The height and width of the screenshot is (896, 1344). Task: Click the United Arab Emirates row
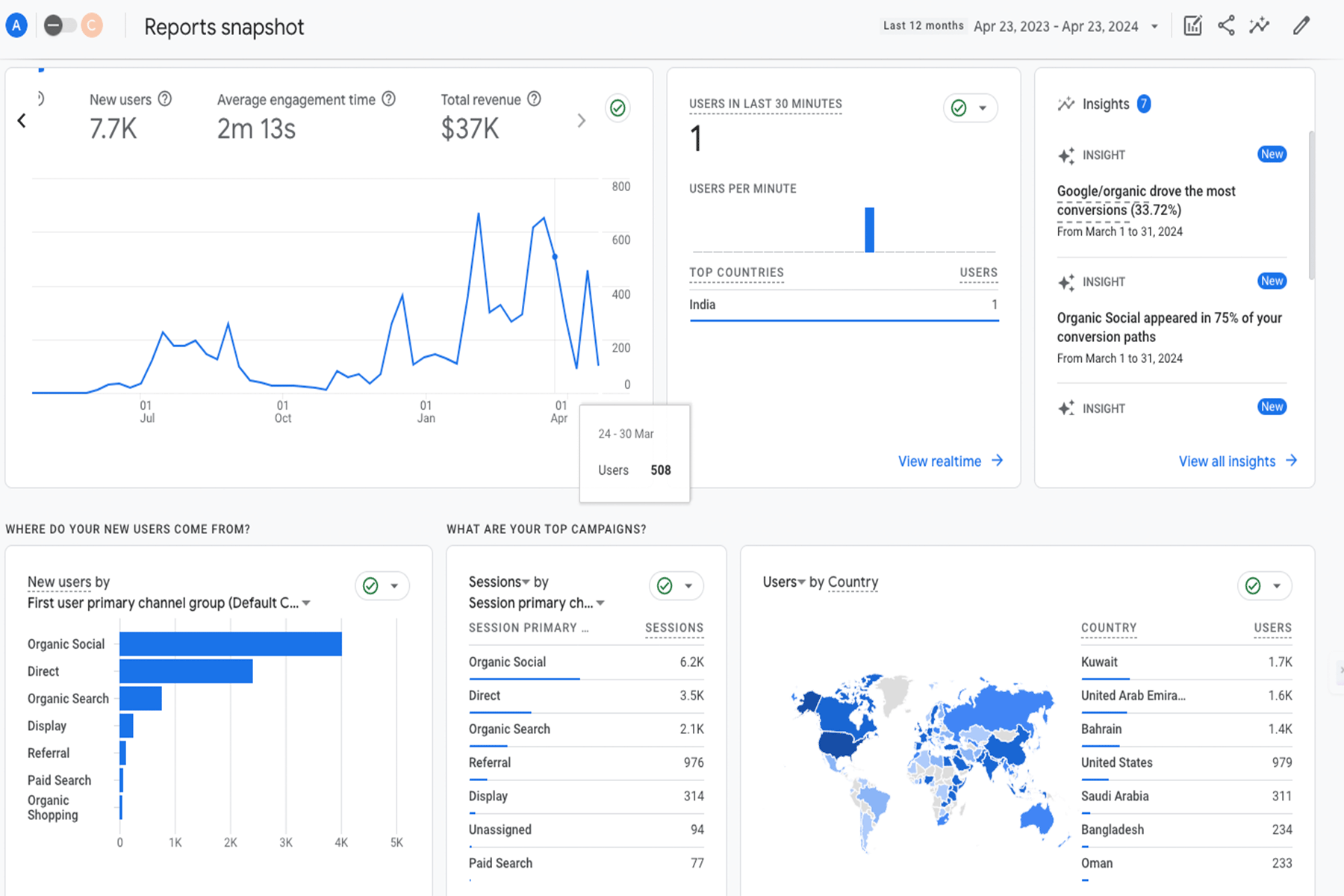[1186, 696]
